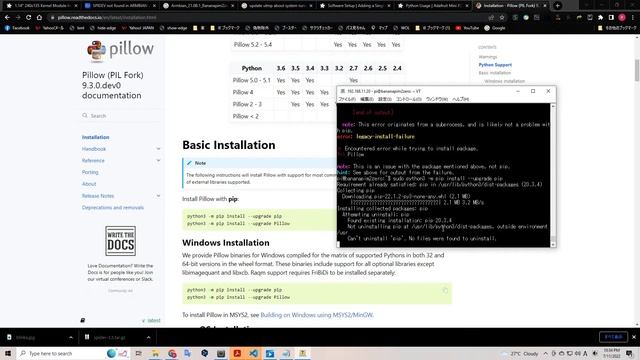Switch to the Python Usage Adafruit tab

coord(433,6)
